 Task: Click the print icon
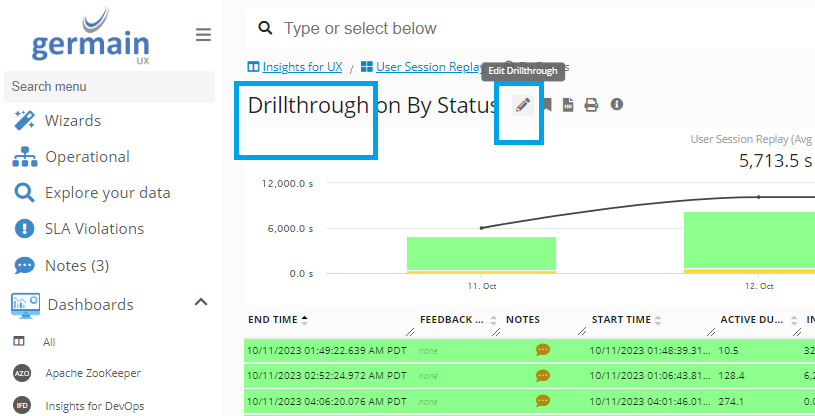click(x=591, y=105)
